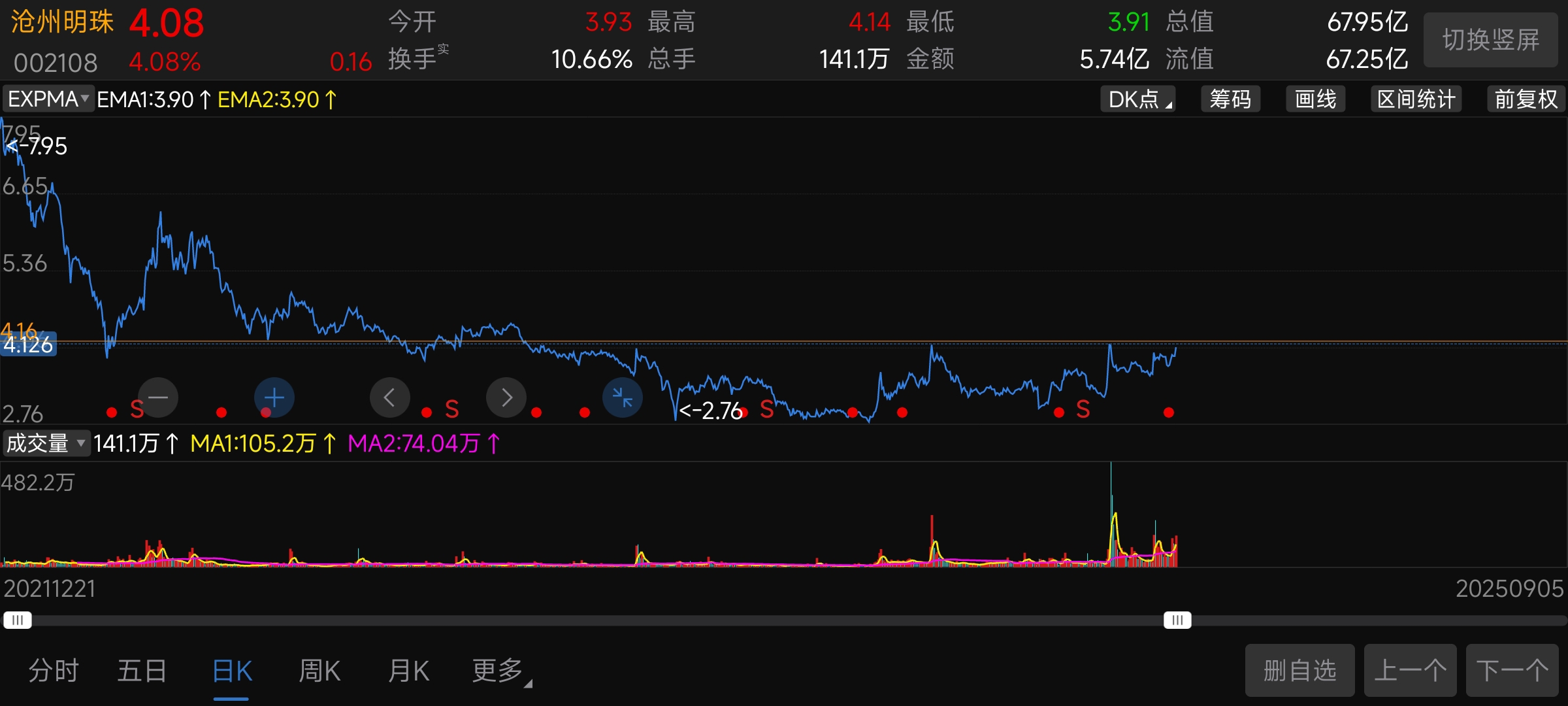This screenshot has width=1568, height=706.
Task: Toggle 前复权 price adjustment
Action: [1526, 99]
